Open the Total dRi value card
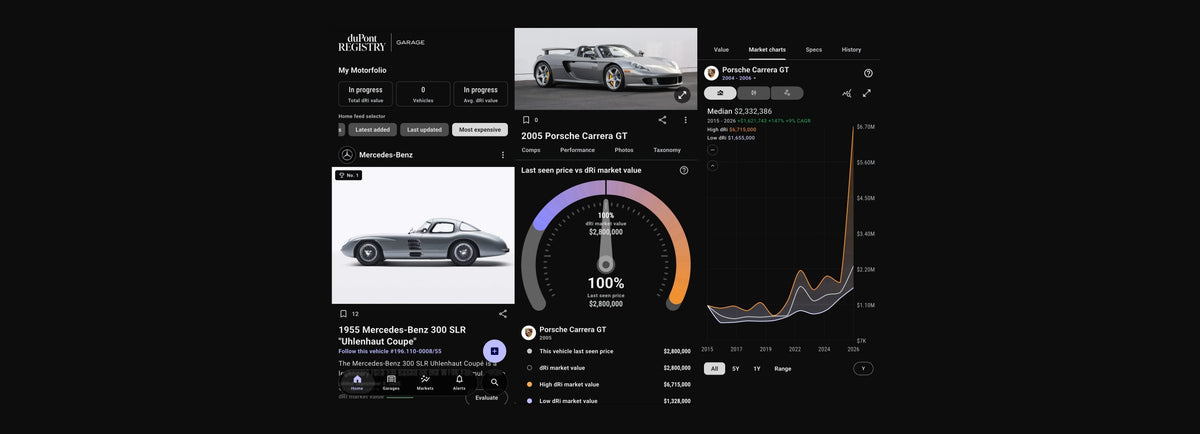This screenshot has height=434, width=1200. coord(365,94)
